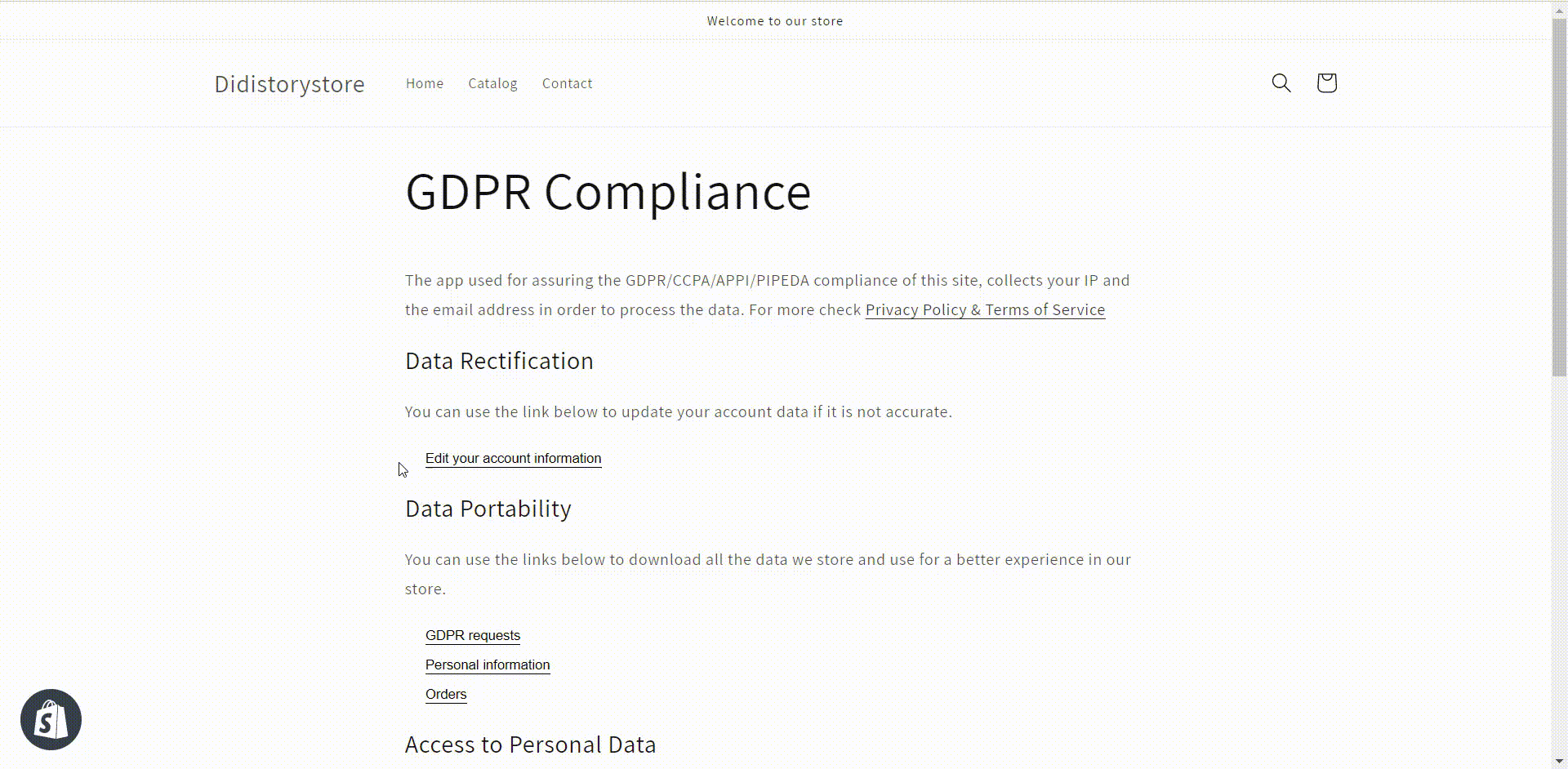Click the Data Rectification heading

(x=499, y=361)
